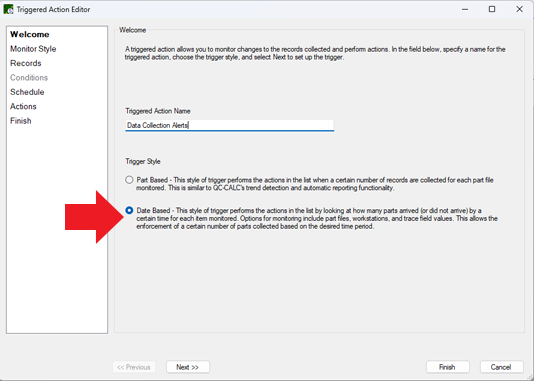Click the Part Based description text
Viewport: 534px width, 381px height.
tap(315, 184)
